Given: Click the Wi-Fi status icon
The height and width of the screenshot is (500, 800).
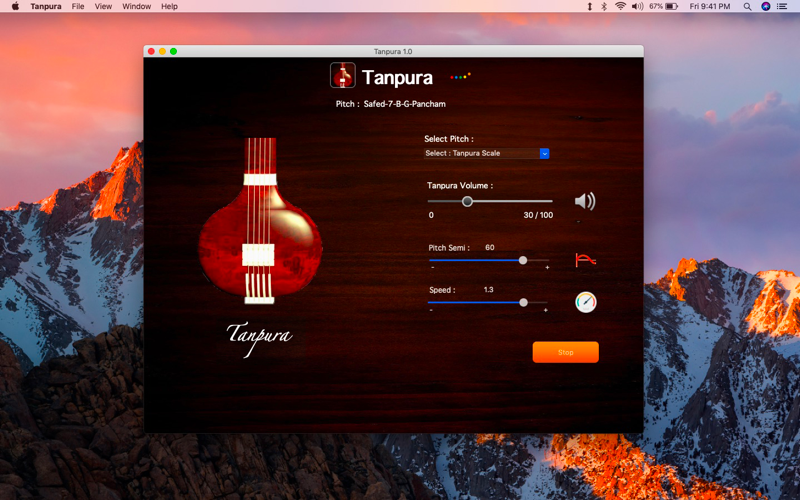Looking at the screenshot, I should (x=620, y=6).
